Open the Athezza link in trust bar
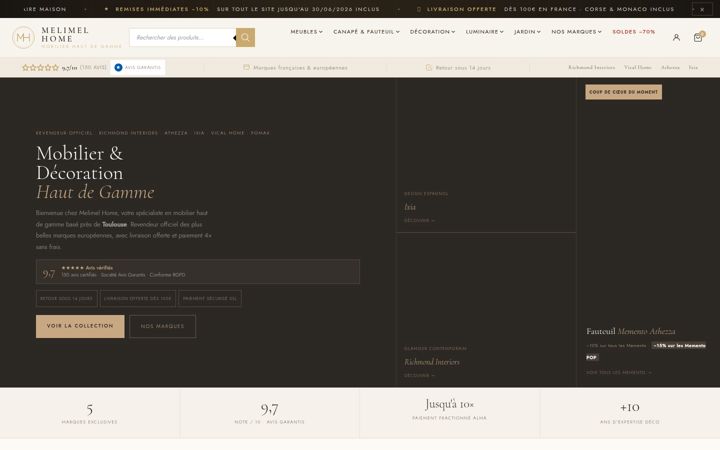 (x=670, y=68)
